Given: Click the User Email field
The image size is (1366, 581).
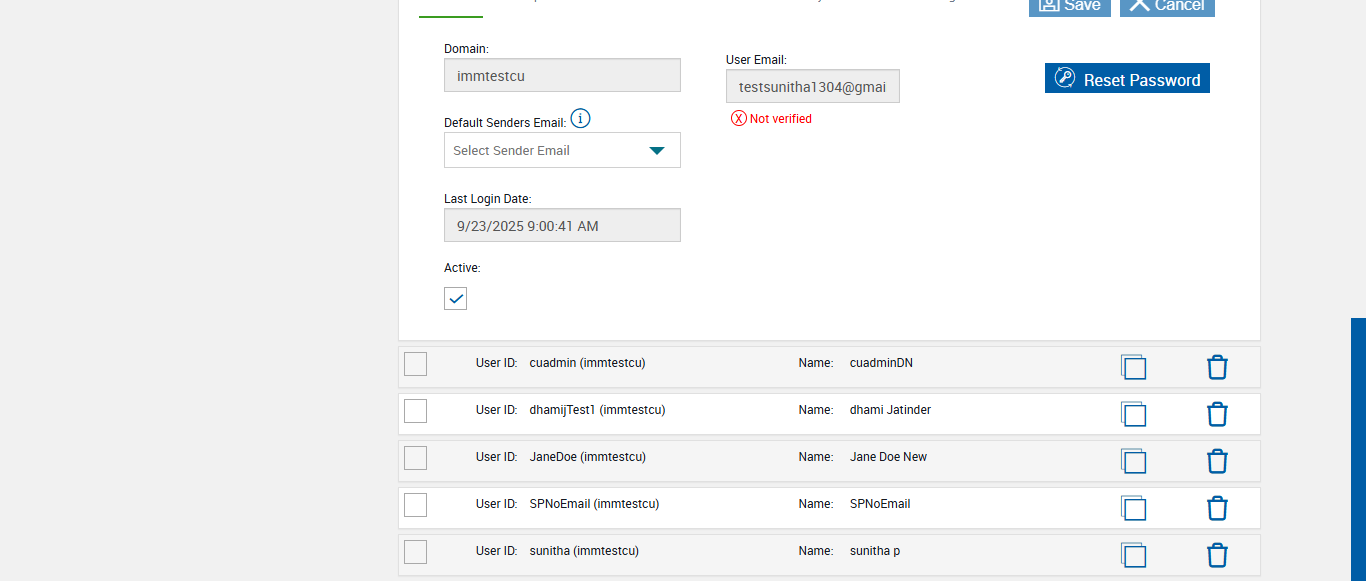Looking at the screenshot, I should (x=812, y=87).
